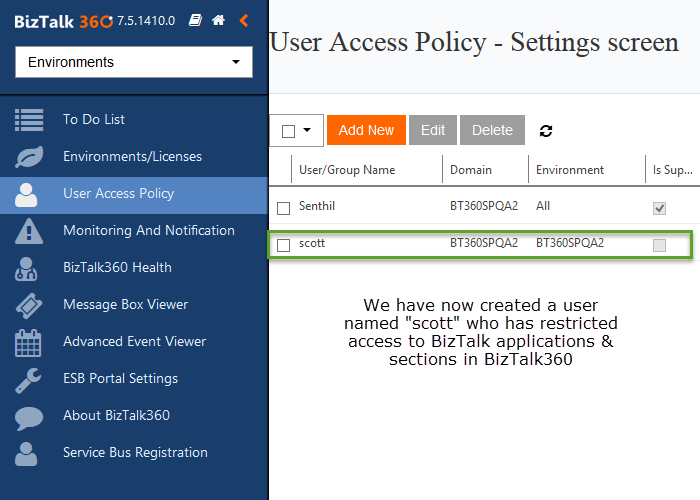Click the refresh icon beside Delete
This screenshot has height=500, width=700.
point(546,131)
